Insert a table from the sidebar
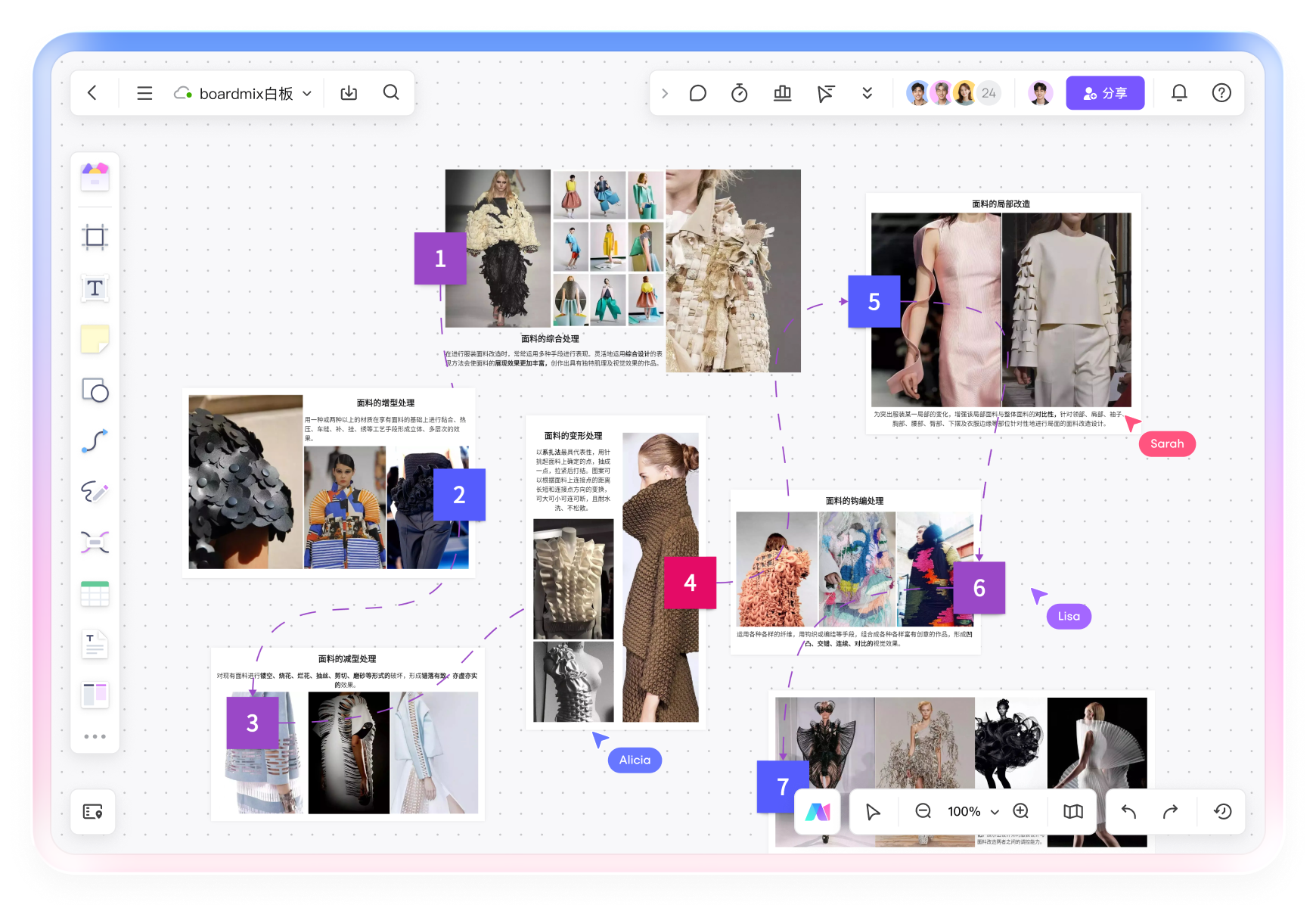The height and width of the screenshot is (905, 1316). point(95,594)
